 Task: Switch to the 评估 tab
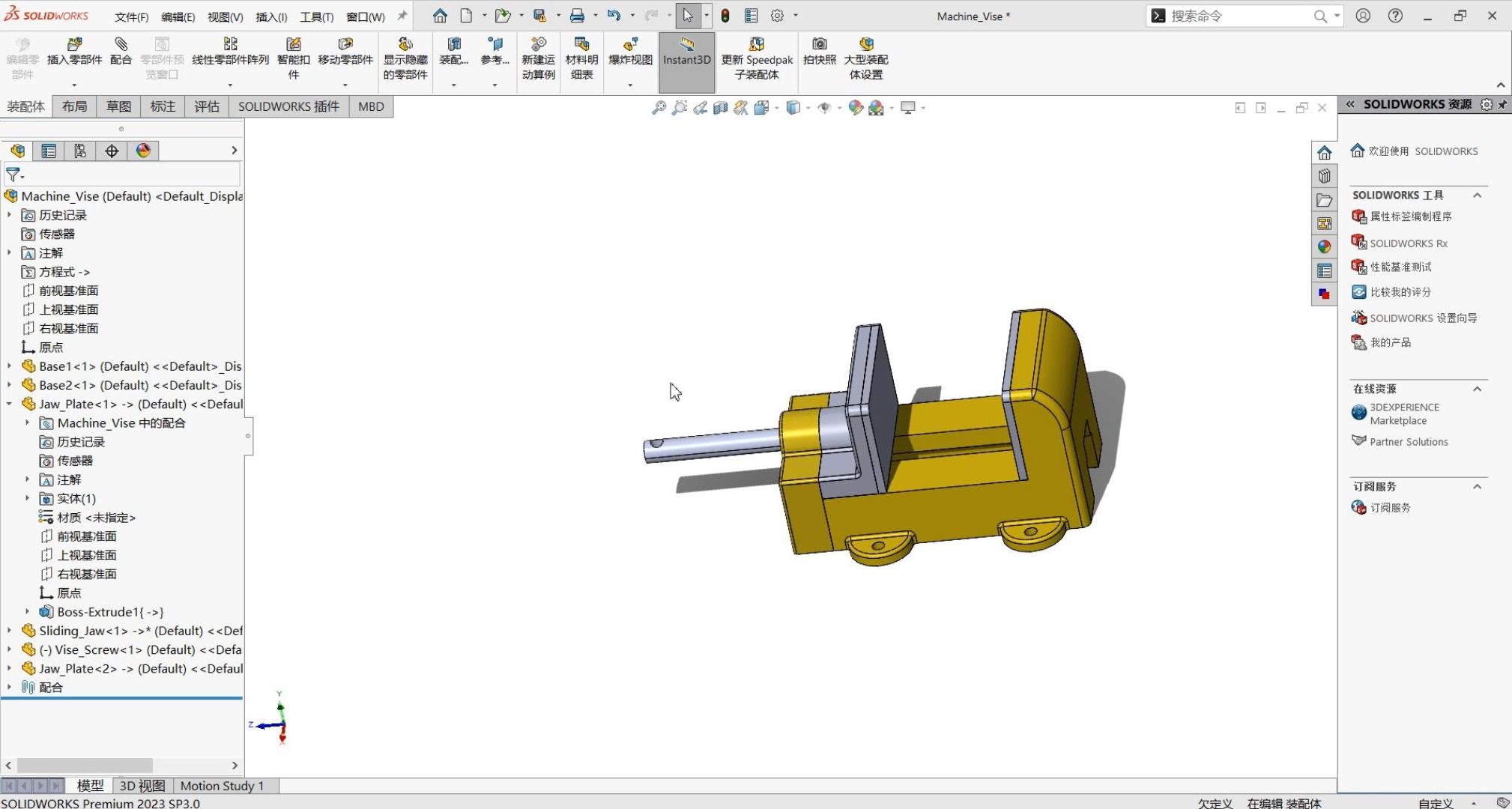click(x=207, y=107)
